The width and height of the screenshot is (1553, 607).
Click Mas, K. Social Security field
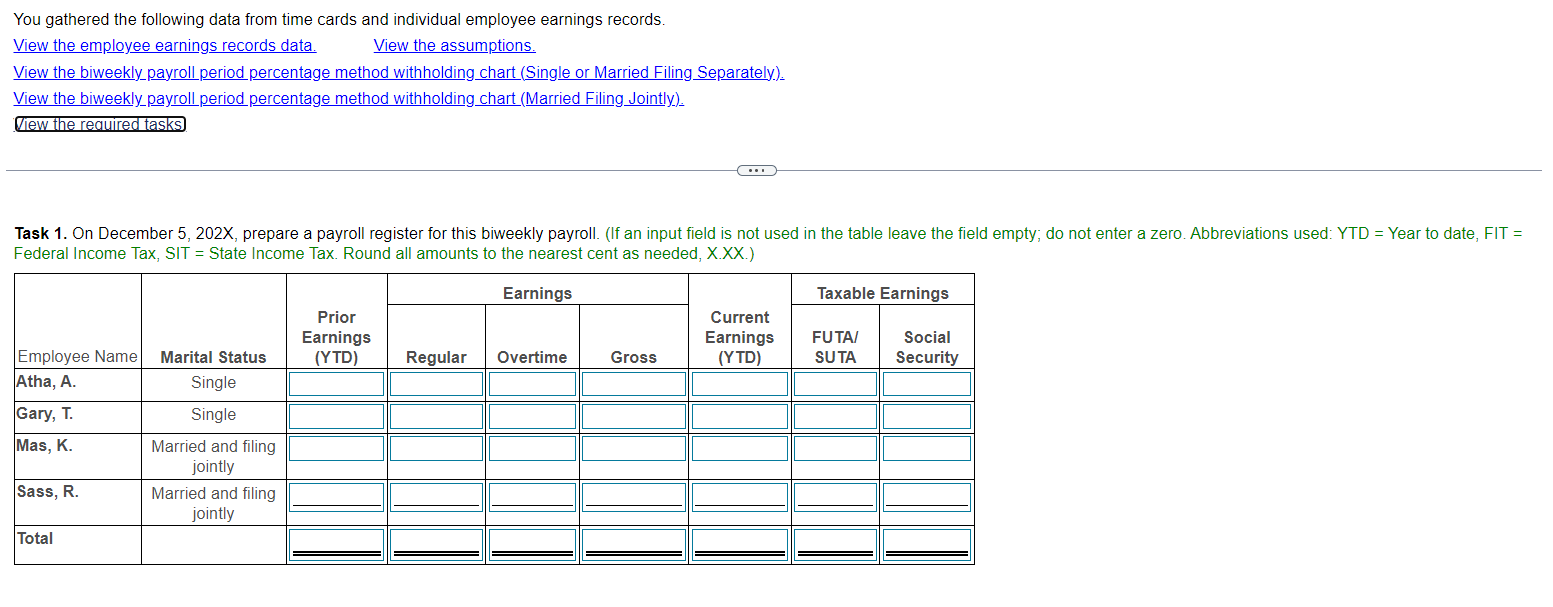pos(926,448)
